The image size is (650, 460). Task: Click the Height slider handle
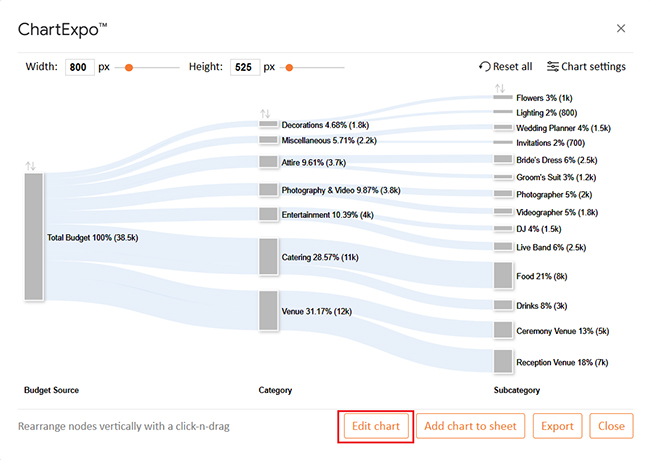tap(289, 68)
